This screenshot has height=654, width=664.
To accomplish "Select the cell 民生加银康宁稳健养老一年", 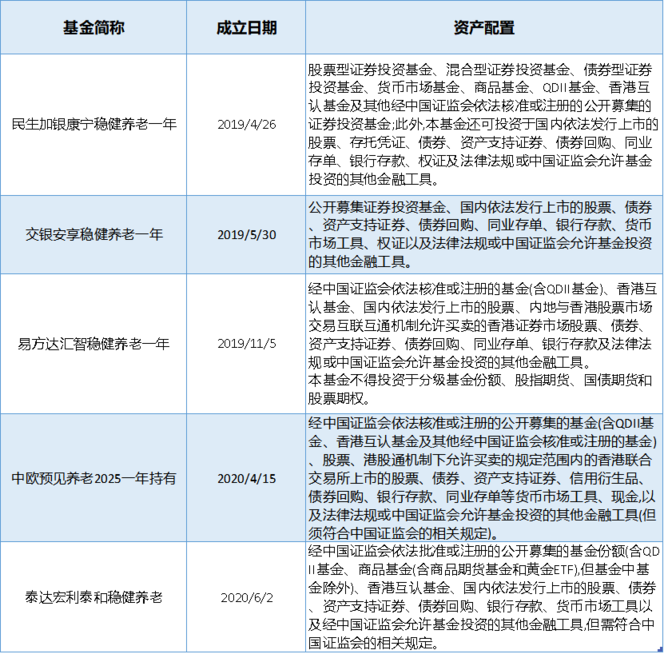I will [x=94, y=125].
